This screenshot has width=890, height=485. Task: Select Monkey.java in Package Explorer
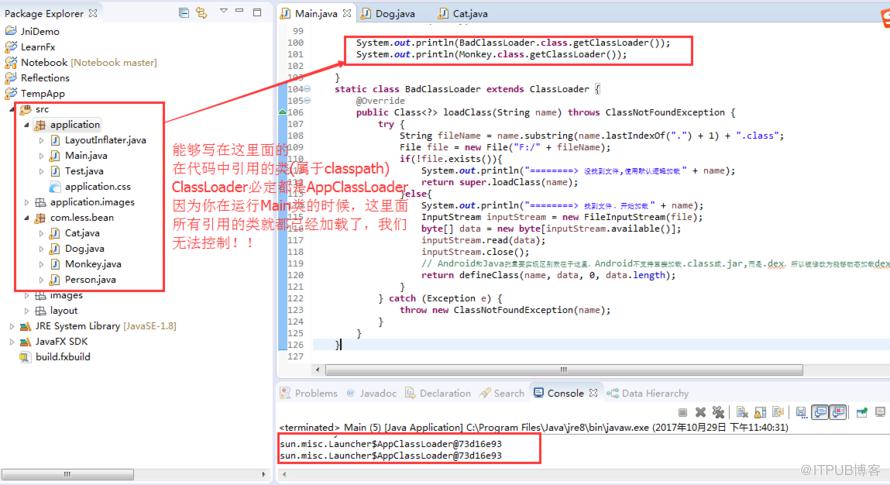pos(85,264)
